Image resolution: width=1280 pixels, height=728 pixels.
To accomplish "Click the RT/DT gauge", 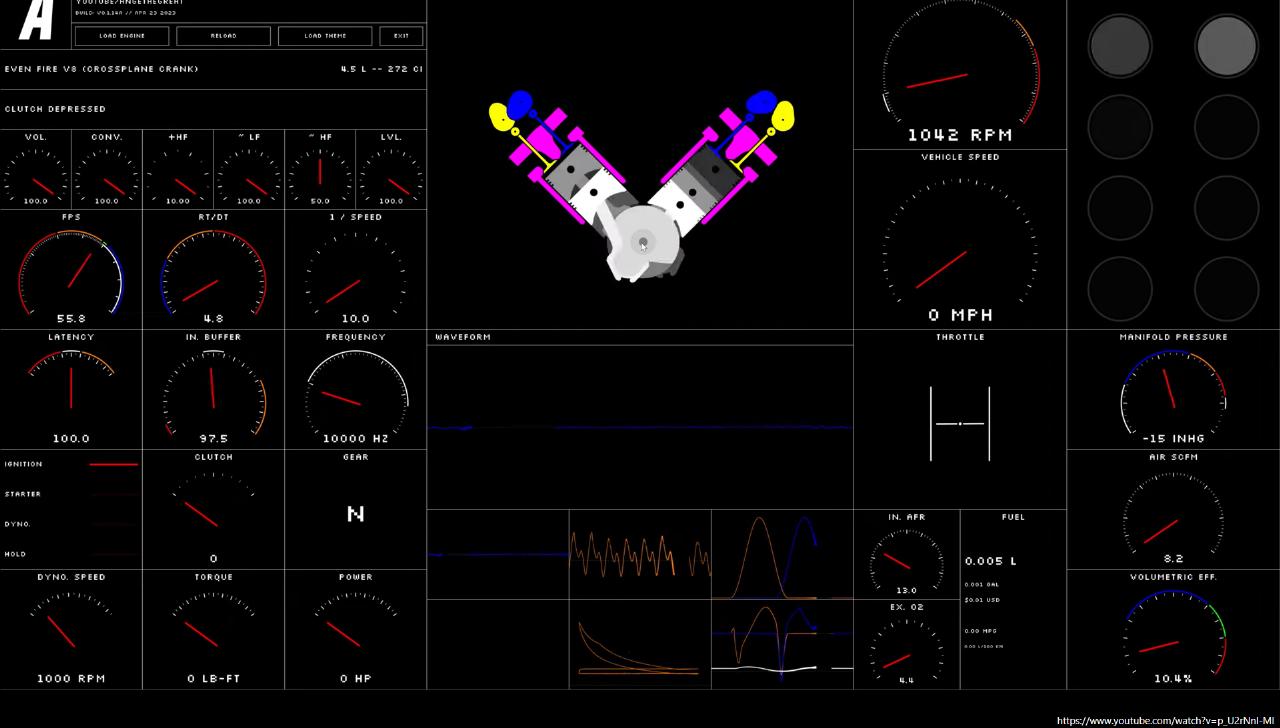I will pyautogui.click(x=213, y=270).
